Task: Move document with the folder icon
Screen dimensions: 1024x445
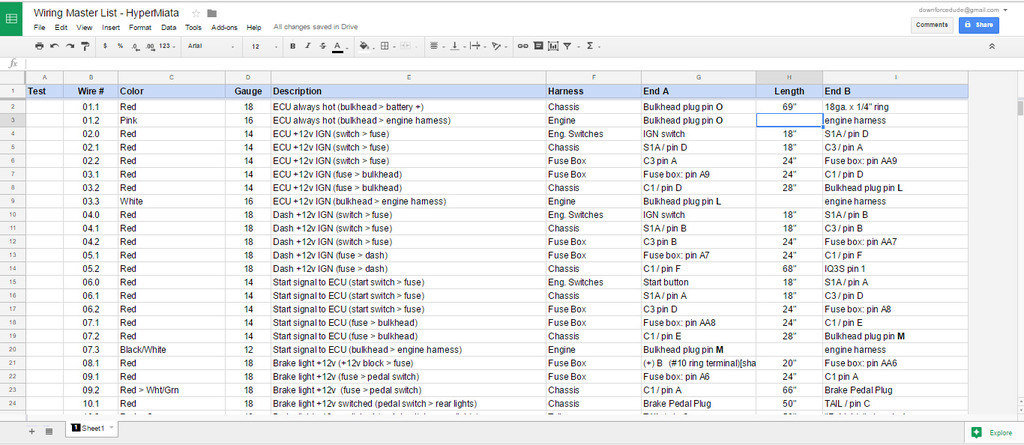Action: (212, 13)
